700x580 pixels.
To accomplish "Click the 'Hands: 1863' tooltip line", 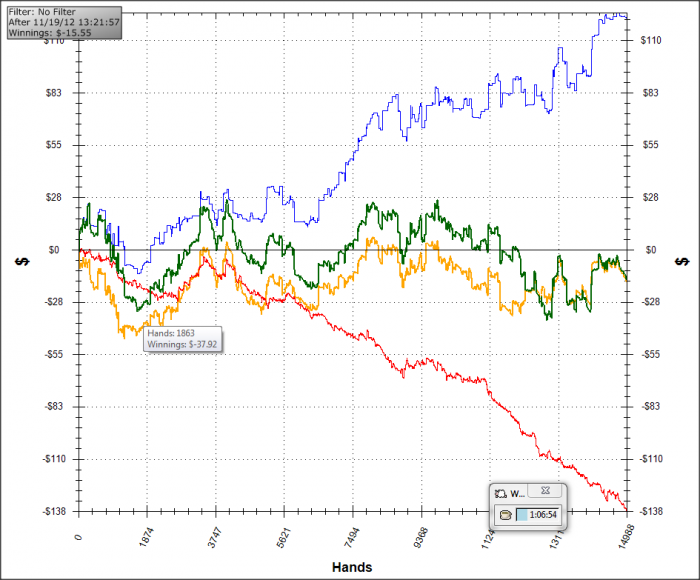I will (171, 333).
